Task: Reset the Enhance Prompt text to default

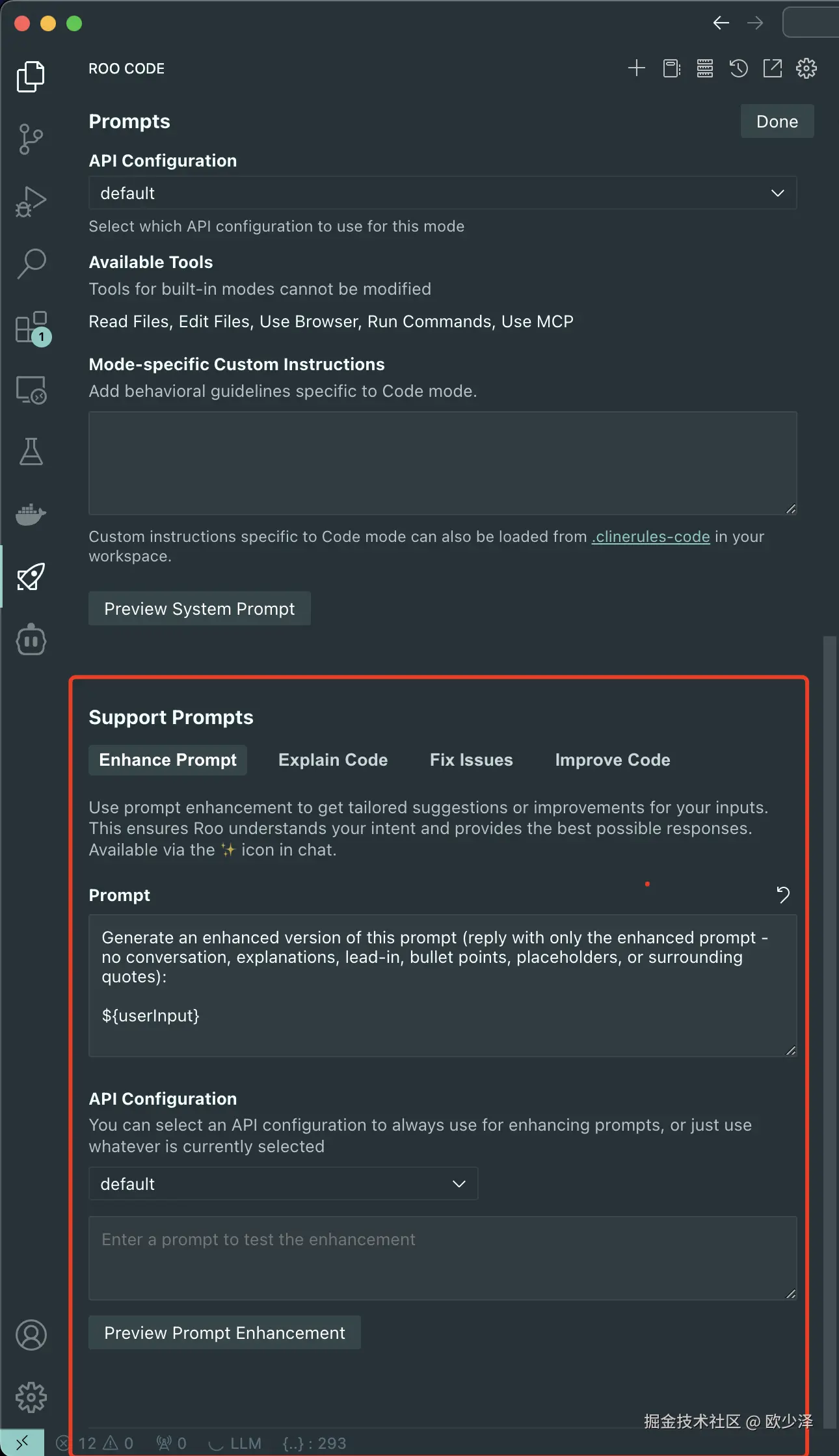Action: click(783, 895)
